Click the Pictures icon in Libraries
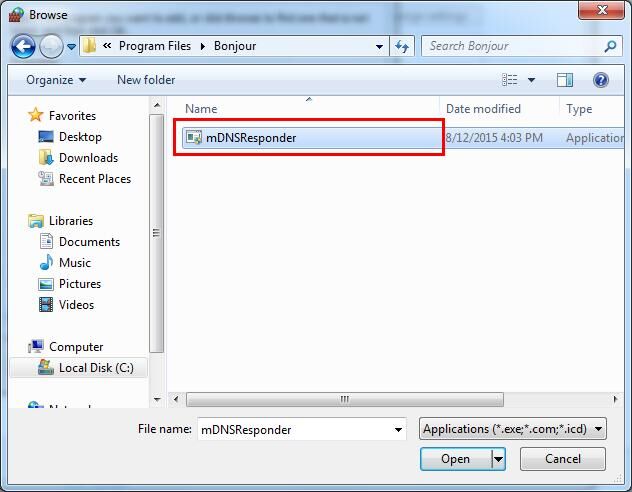Image resolution: width=632 pixels, height=492 pixels. (46, 284)
